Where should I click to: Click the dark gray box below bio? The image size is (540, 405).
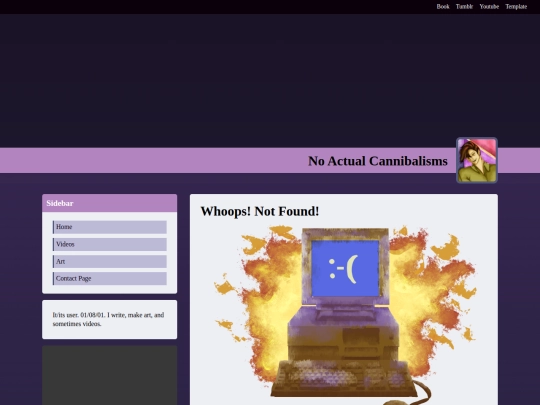110,375
